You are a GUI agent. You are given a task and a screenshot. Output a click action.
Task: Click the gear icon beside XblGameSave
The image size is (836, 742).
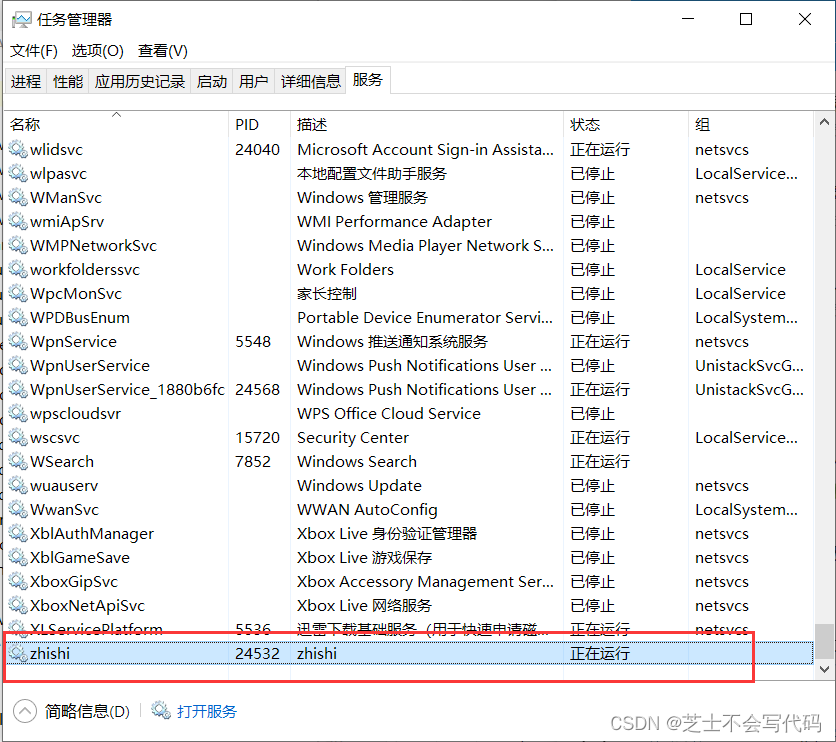coord(18,557)
